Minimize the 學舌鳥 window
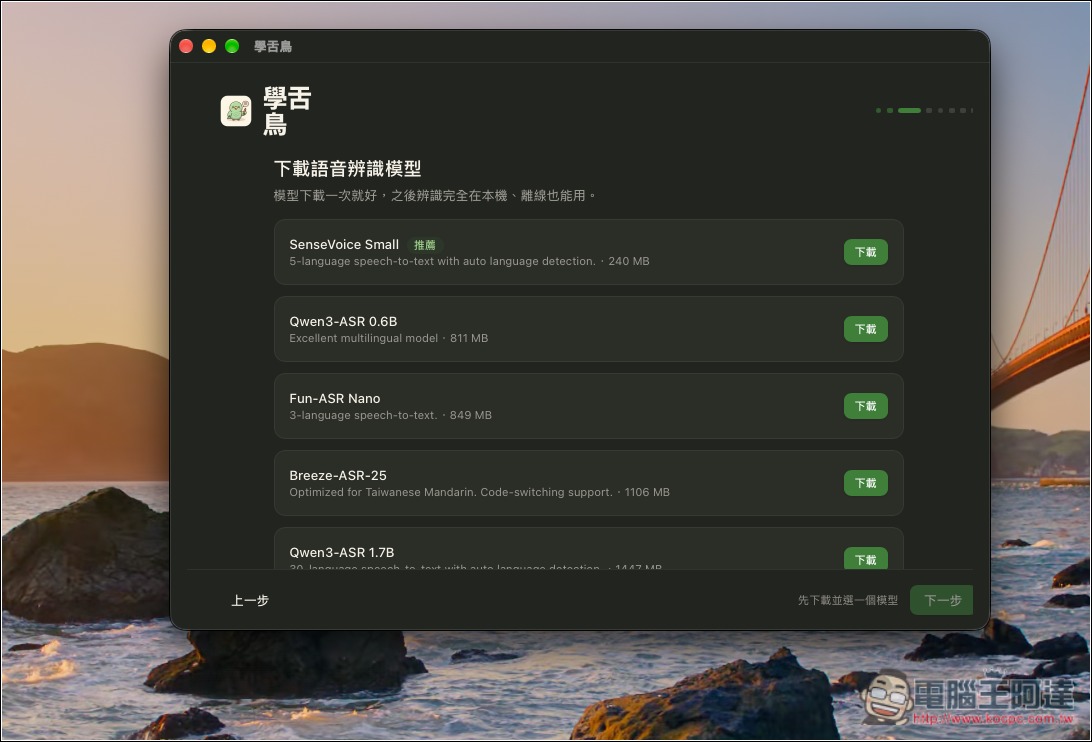This screenshot has height=742, width=1092. click(x=209, y=46)
